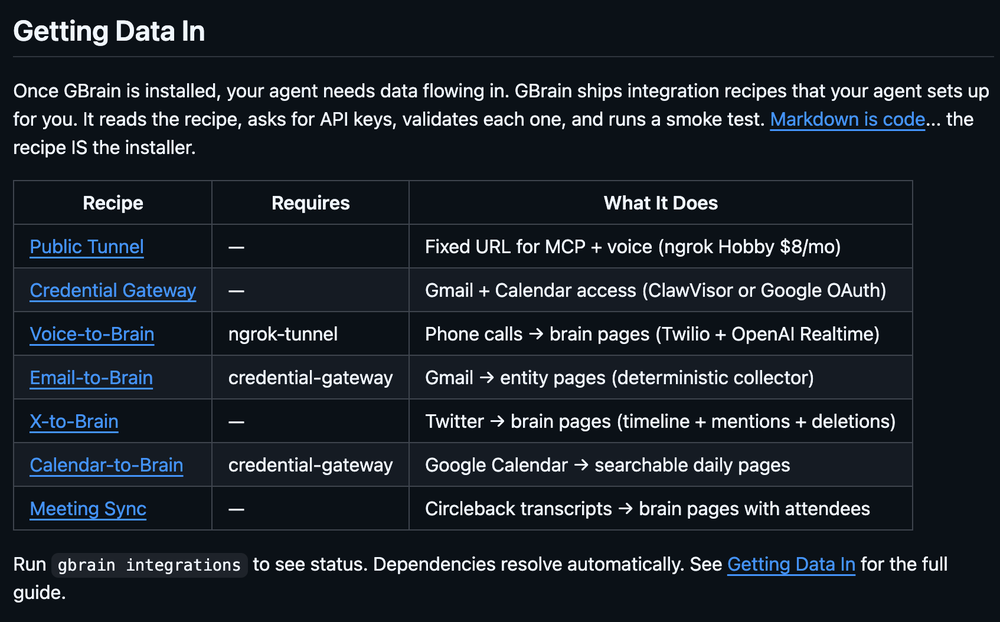Image resolution: width=1000 pixels, height=622 pixels.
Task: Click the Recipe column header
Action: [x=113, y=203]
